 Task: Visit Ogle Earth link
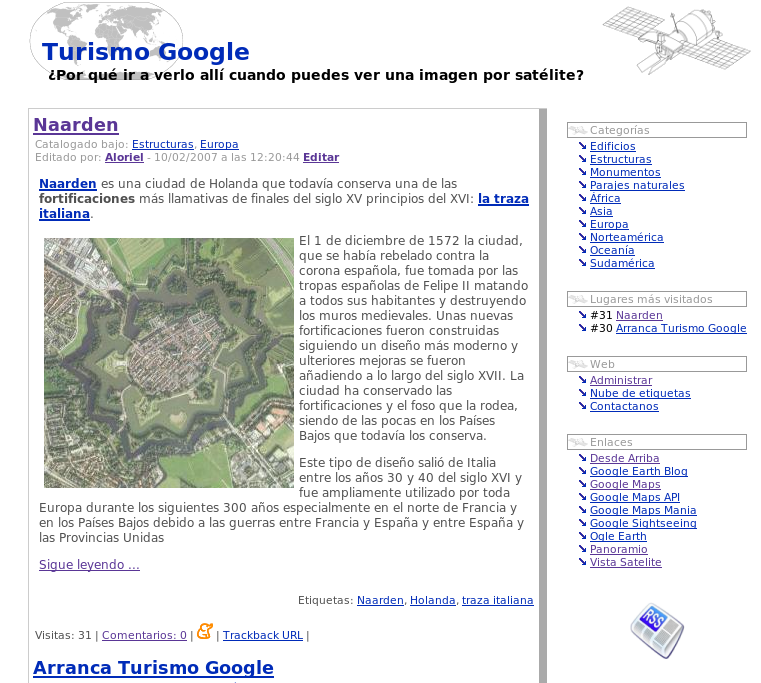tap(618, 536)
